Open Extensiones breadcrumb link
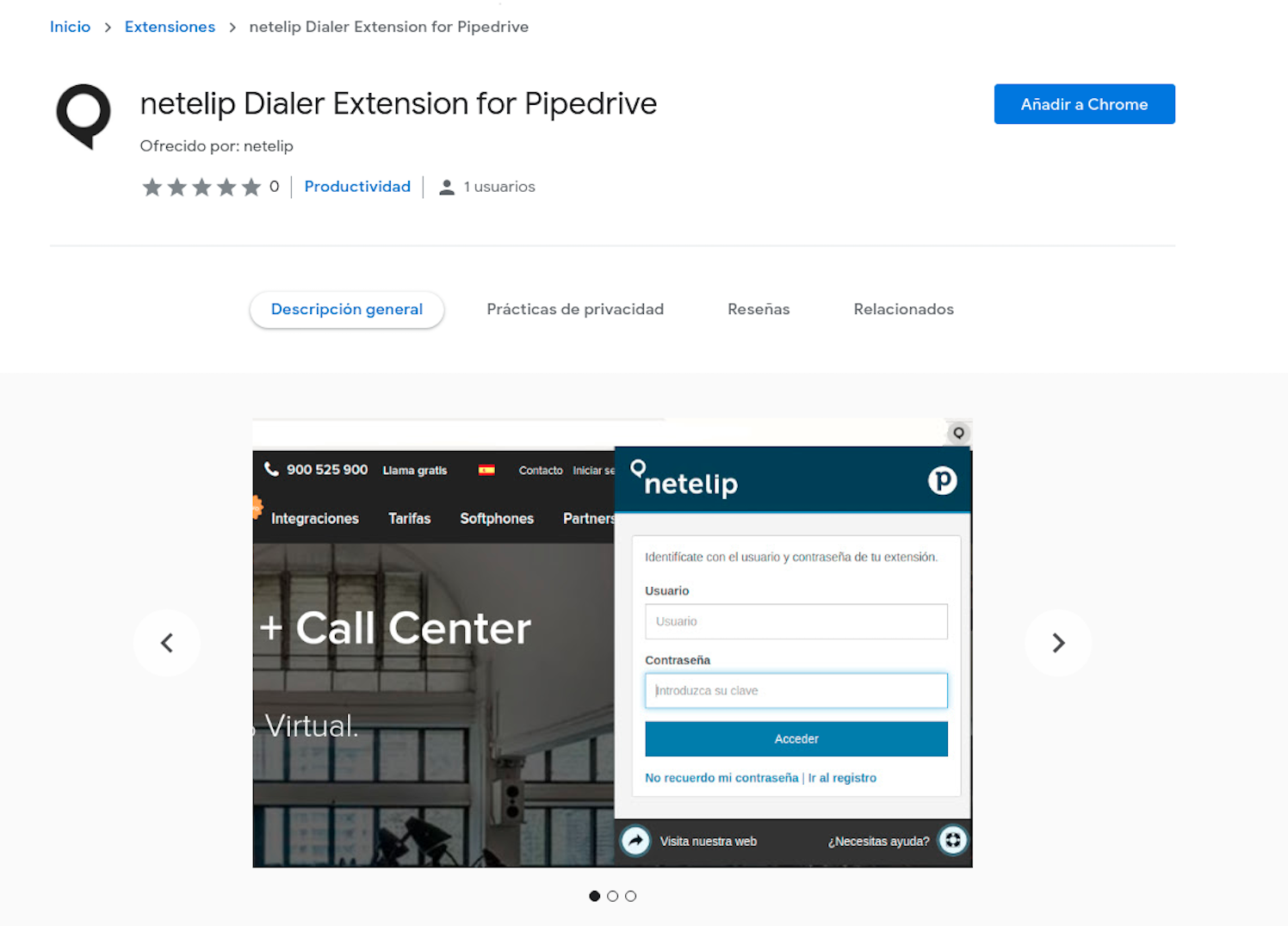This screenshot has height=926, width=1288. click(170, 27)
